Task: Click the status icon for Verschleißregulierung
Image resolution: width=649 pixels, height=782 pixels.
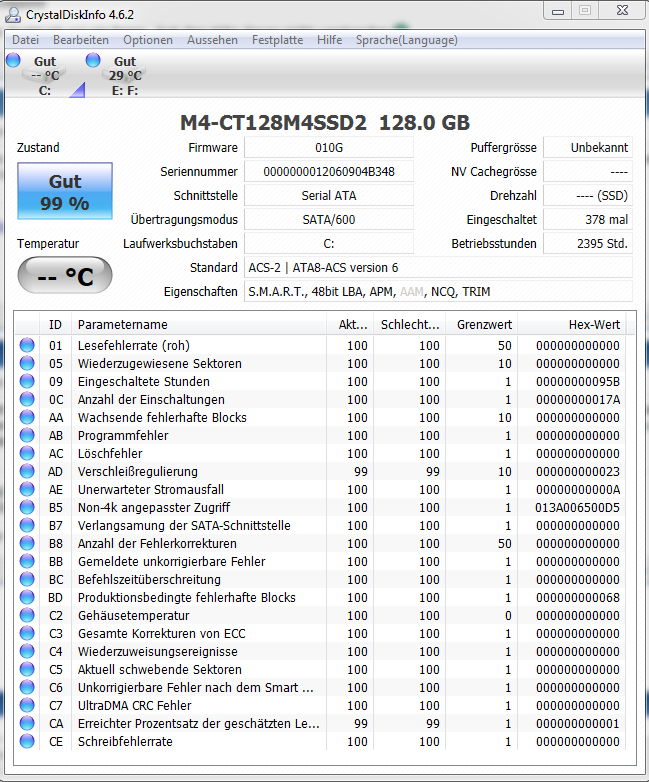Action: point(27,471)
